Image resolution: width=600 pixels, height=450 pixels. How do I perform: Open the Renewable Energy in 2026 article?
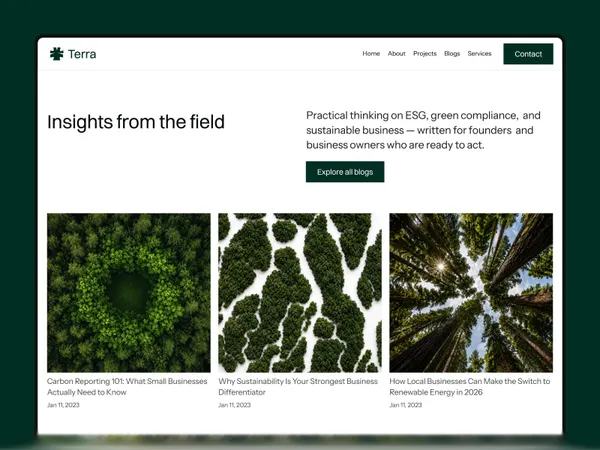coord(470,386)
